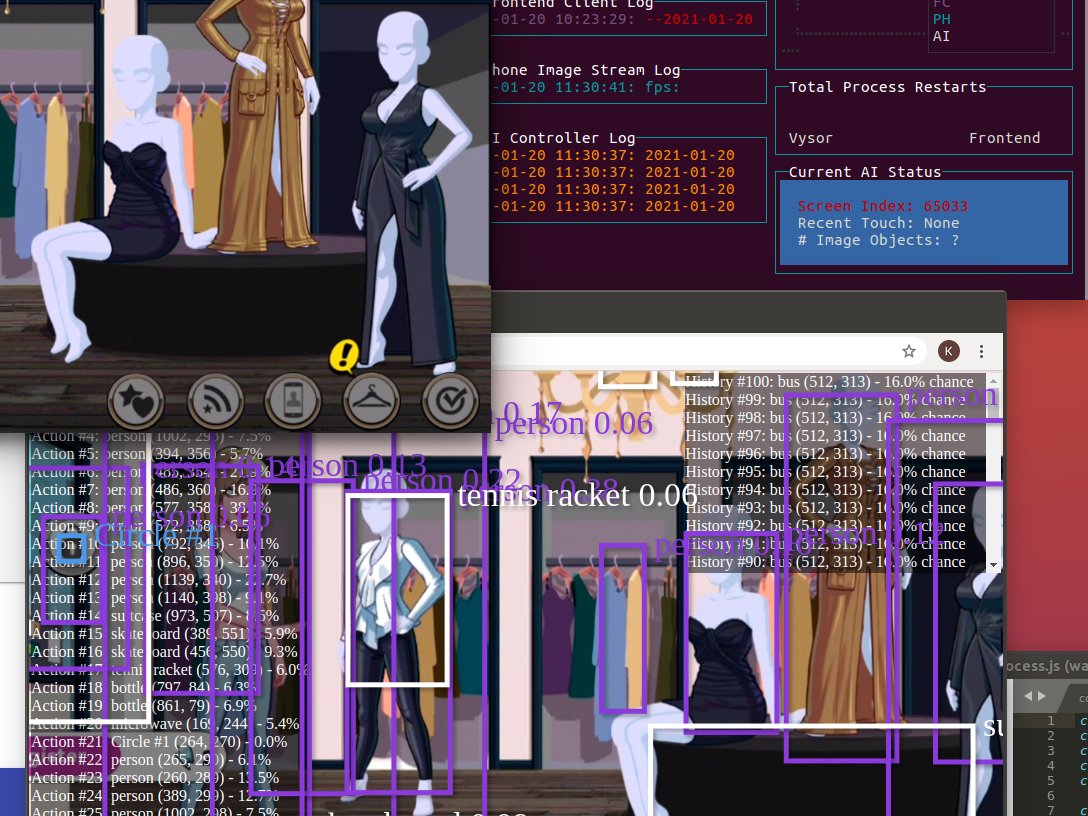
Task: Click the 'History #96: bus' entry
Action: pos(825,454)
